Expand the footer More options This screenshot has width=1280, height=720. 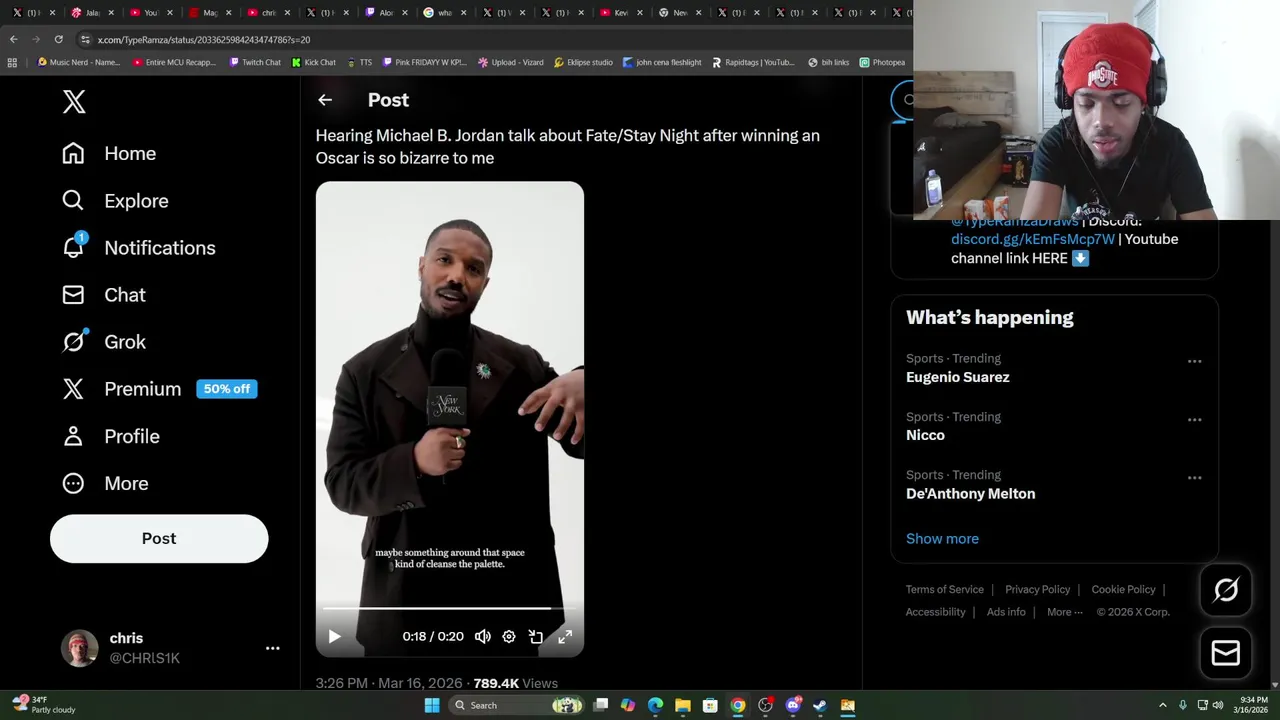[1064, 612]
